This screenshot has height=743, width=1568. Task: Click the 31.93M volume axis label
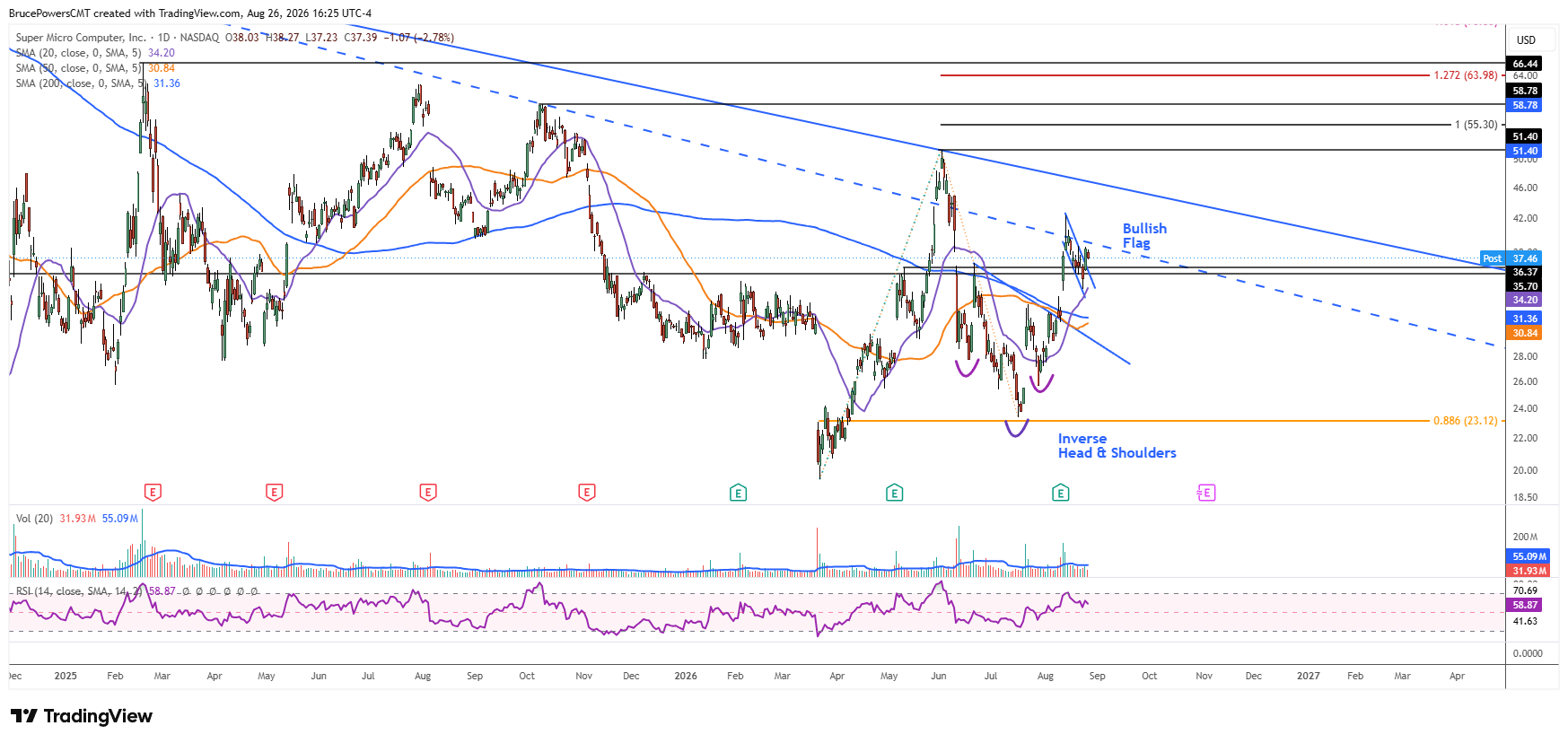[1529, 571]
